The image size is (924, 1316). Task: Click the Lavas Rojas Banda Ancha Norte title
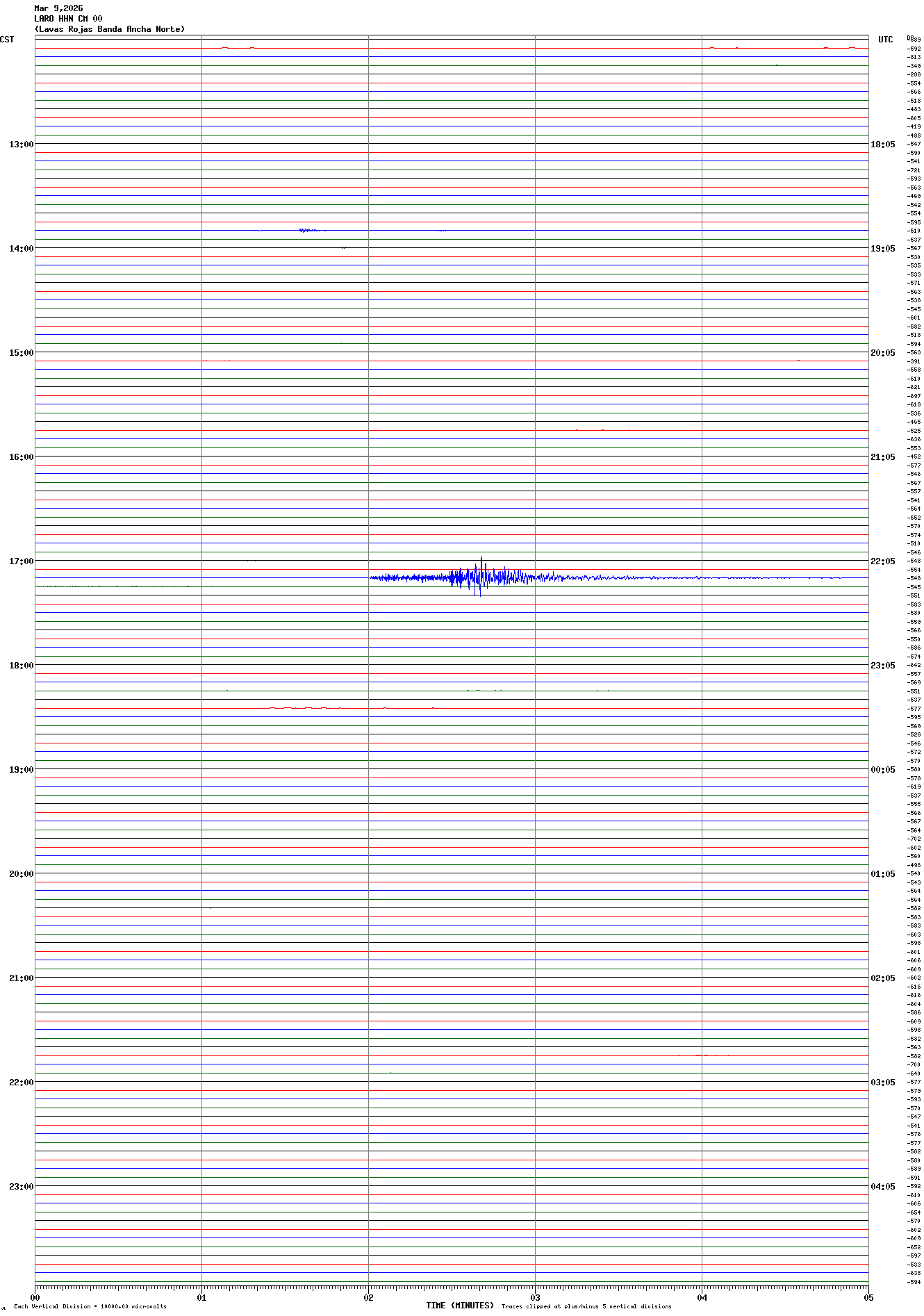pos(110,29)
